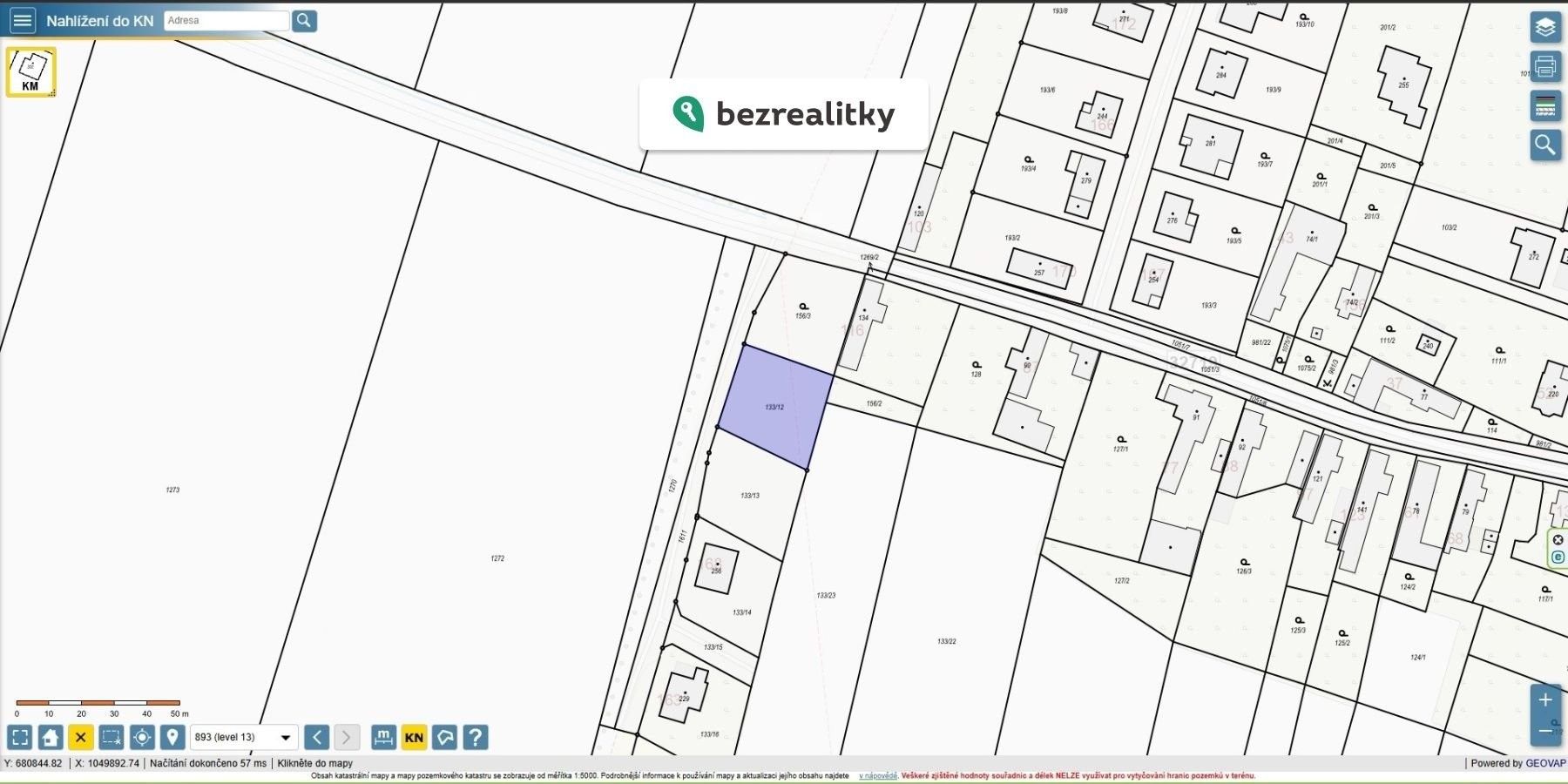Click 'Načítání dokončeno 57 ms' status text

(208, 763)
